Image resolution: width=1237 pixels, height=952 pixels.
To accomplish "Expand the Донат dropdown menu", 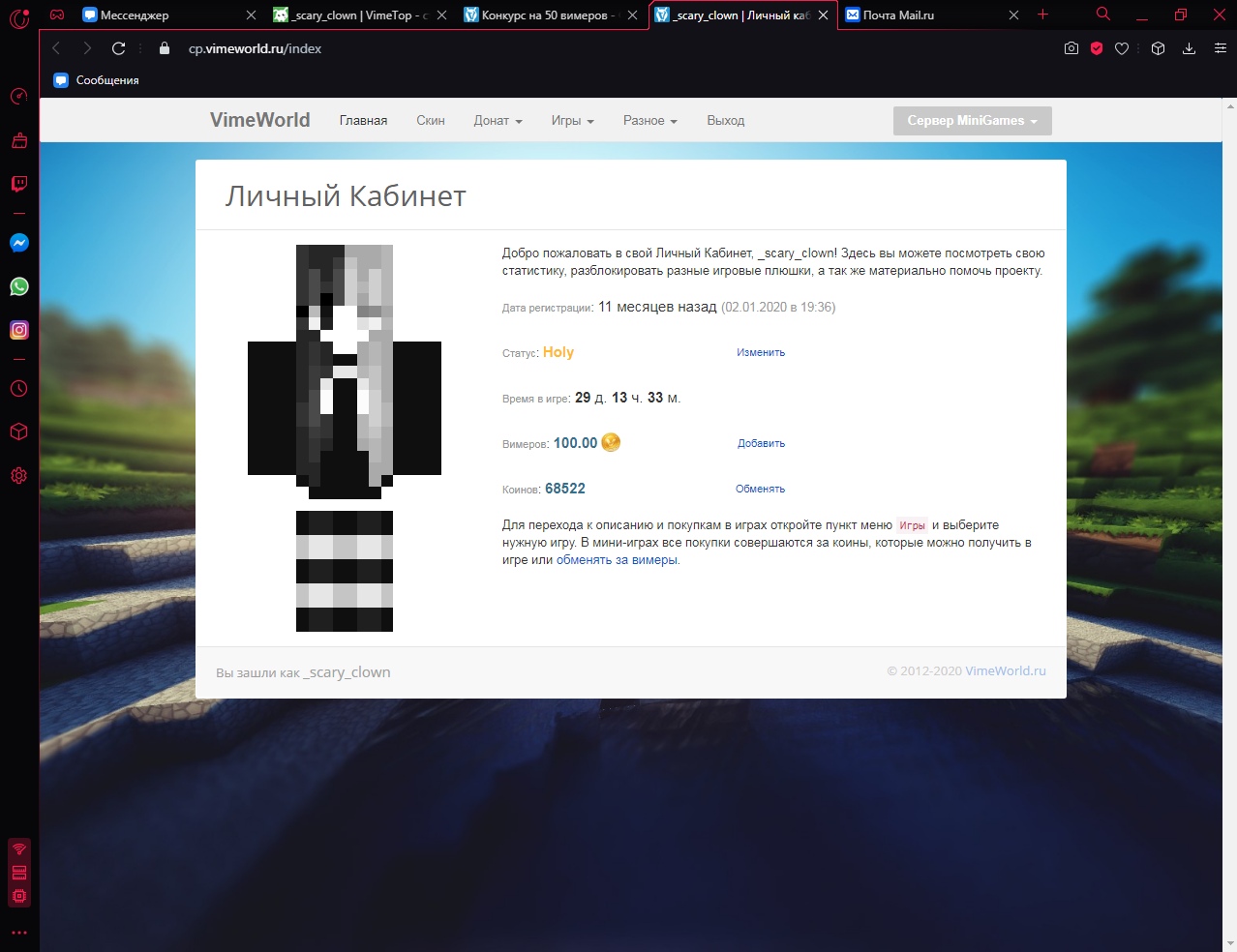I will coord(498,121).
